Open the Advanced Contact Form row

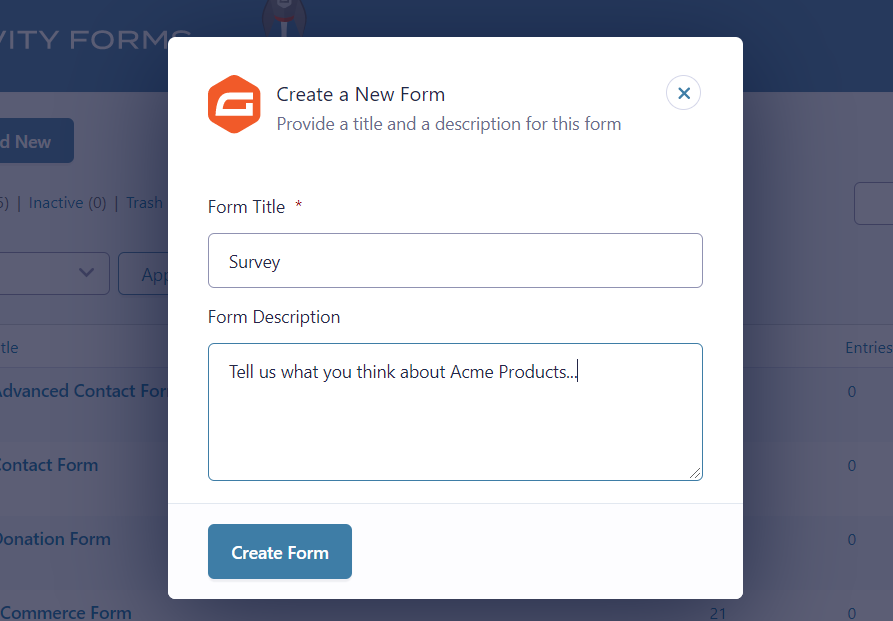[x=84, y=391]
